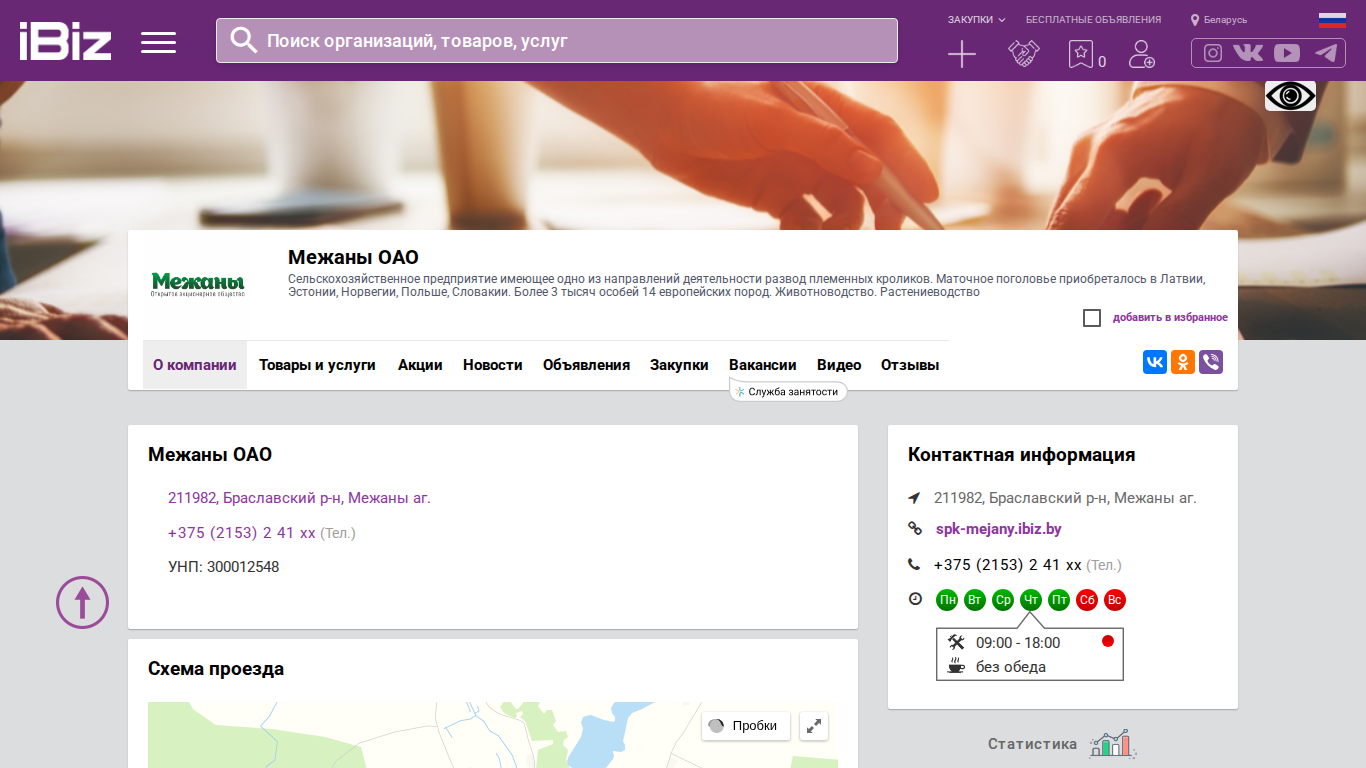Viewport: 1366px width, 768px height.
Task: Switch language via Russian flag
Action: [x=1332, y=20]
